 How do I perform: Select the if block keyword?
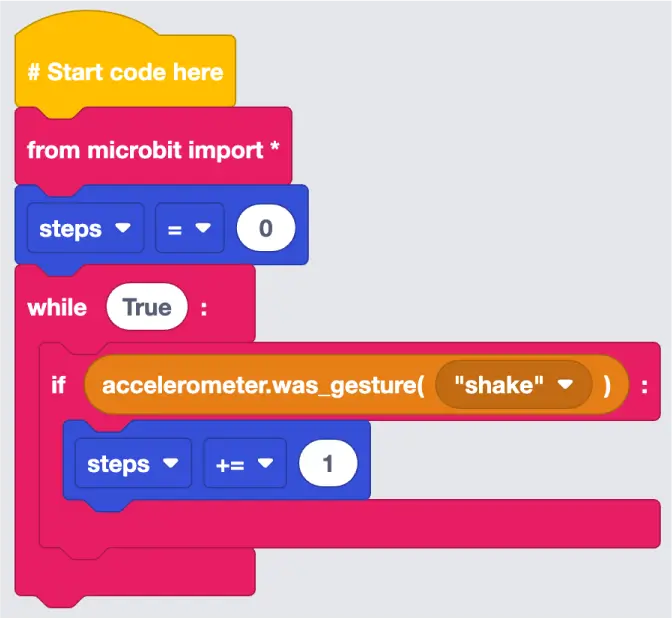pyautogui.click(x=58, y=385)
